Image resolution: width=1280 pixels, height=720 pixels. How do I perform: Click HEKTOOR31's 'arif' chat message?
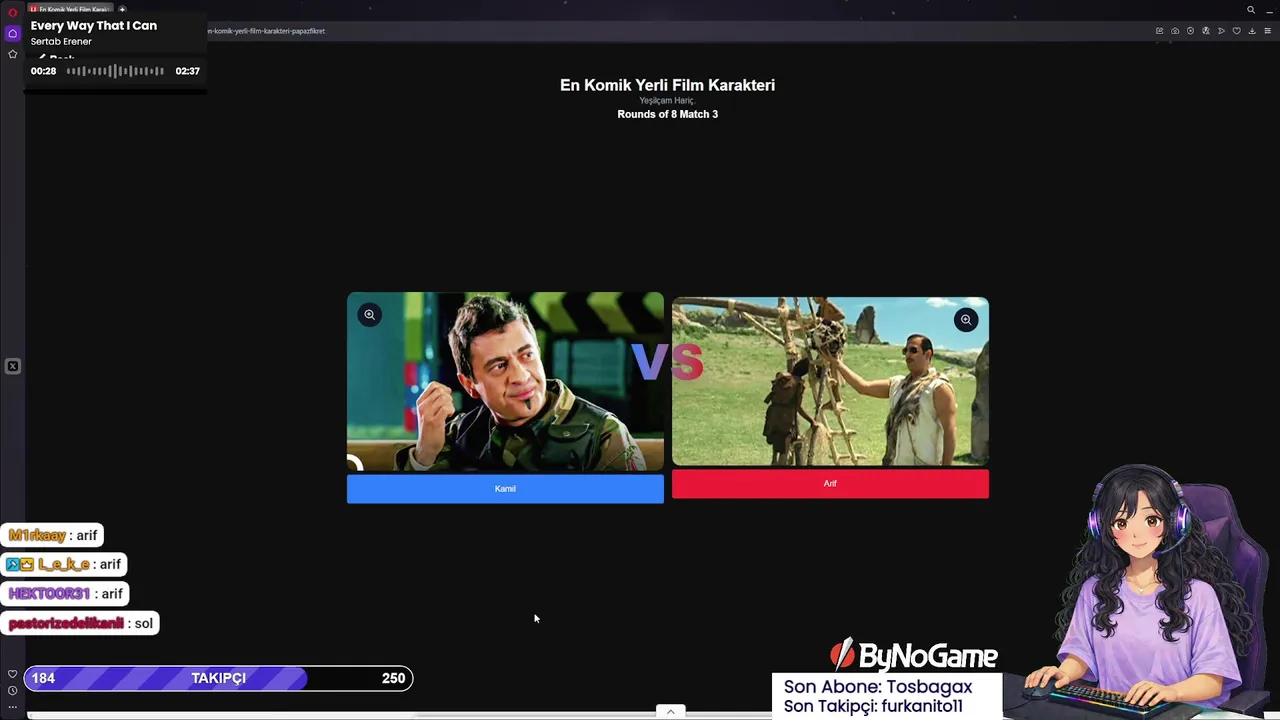click(66, 594)
